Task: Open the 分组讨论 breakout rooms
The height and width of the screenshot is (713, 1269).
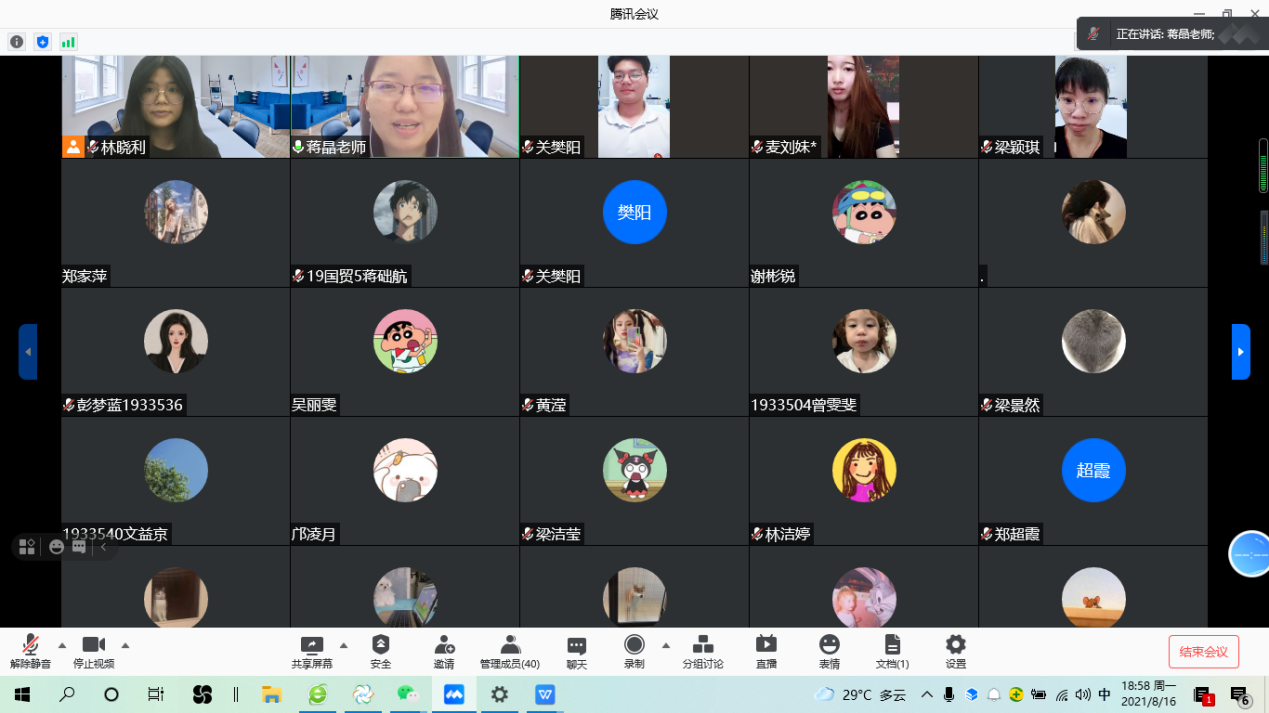Action: click(x=703, y=651)
